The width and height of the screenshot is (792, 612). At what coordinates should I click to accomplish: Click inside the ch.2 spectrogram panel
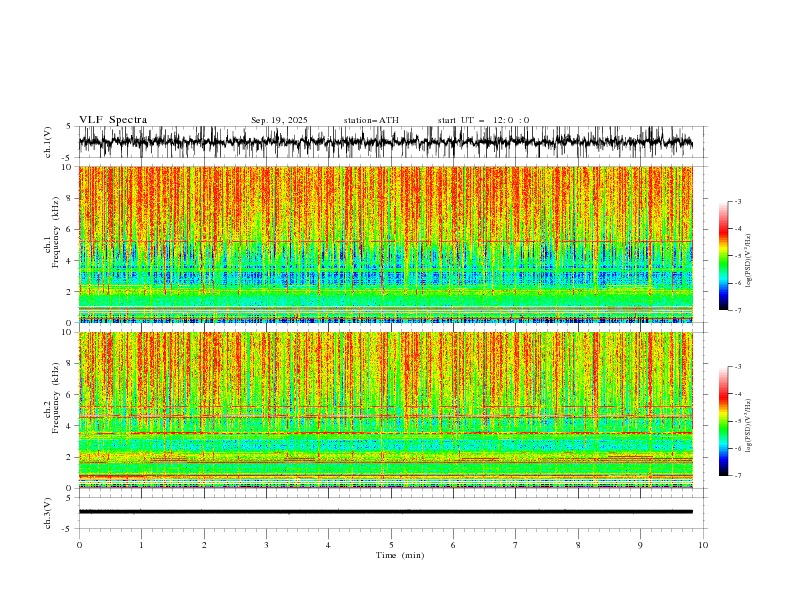click(386, 410)
